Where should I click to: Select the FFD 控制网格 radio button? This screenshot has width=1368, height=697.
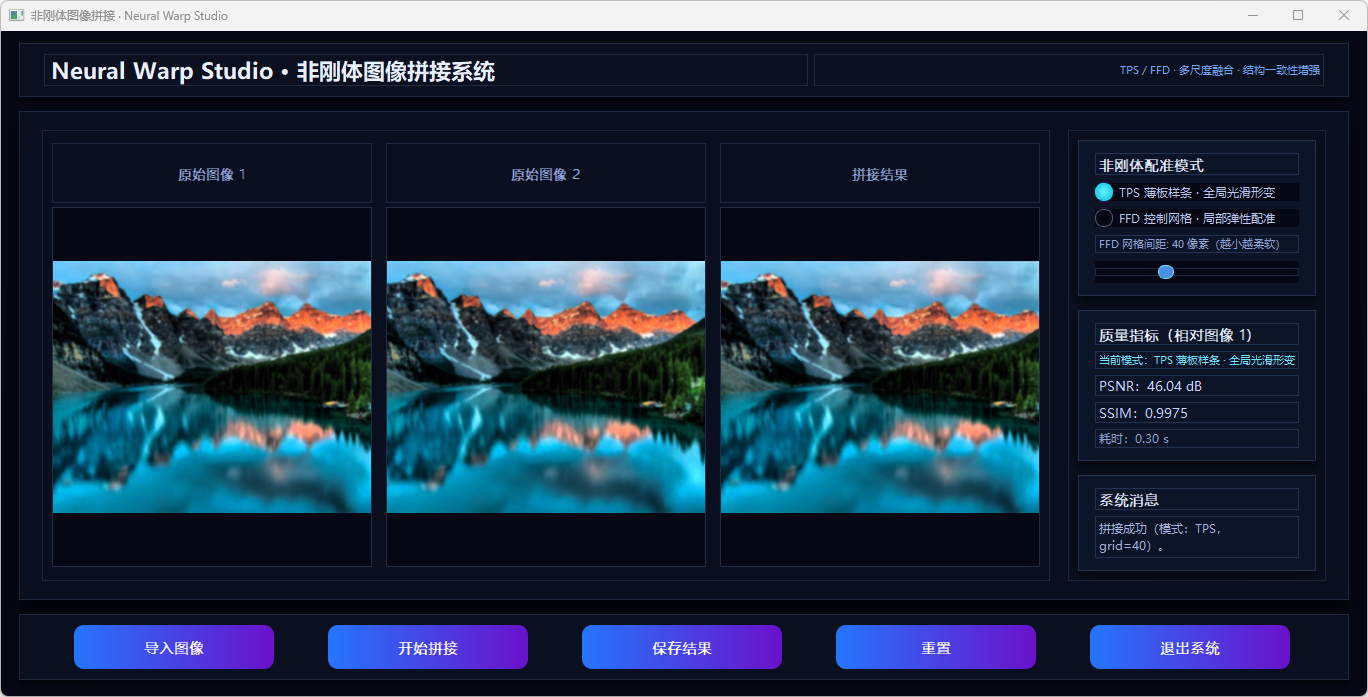coord(1104,218)
